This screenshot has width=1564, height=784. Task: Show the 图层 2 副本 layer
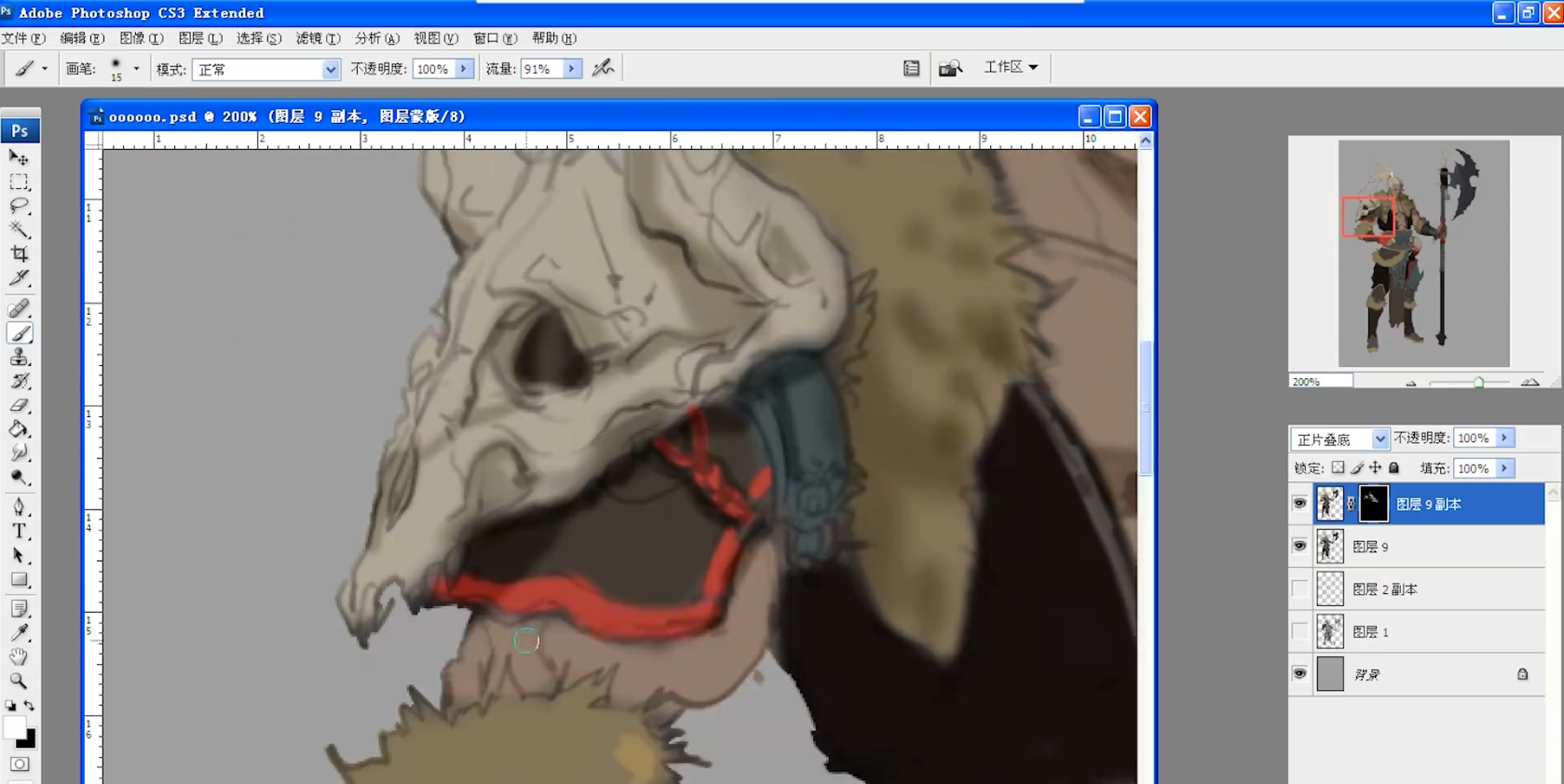pyautogui.click(x=1299, y=589)
